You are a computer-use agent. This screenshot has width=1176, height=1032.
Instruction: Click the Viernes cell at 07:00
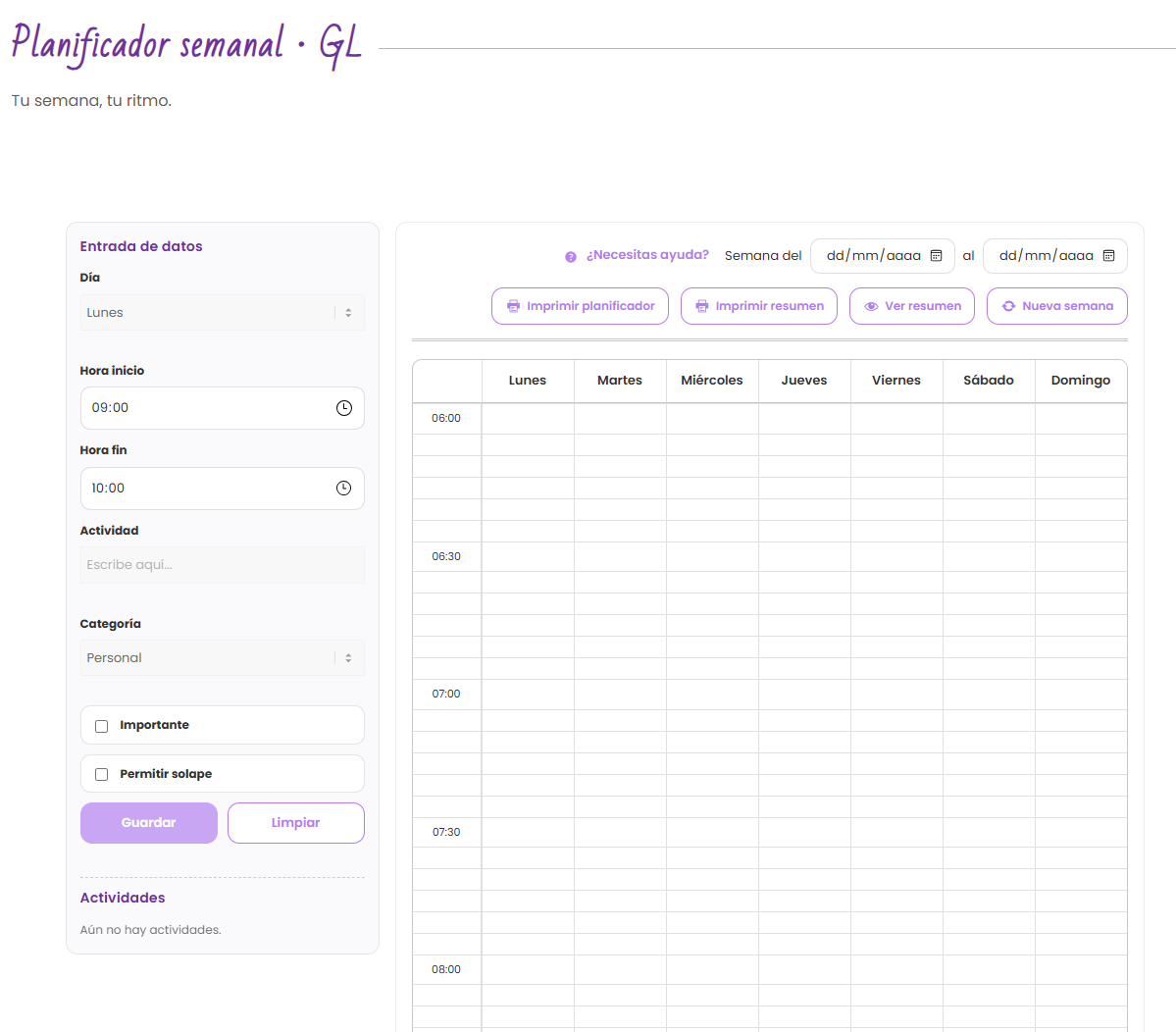click(896, 695)
